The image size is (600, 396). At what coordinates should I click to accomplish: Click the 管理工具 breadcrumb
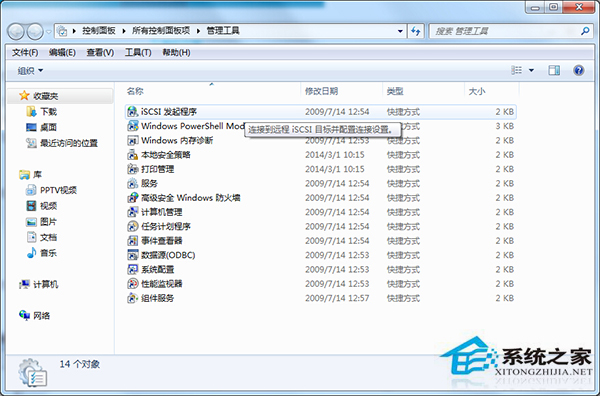[223, 31]
